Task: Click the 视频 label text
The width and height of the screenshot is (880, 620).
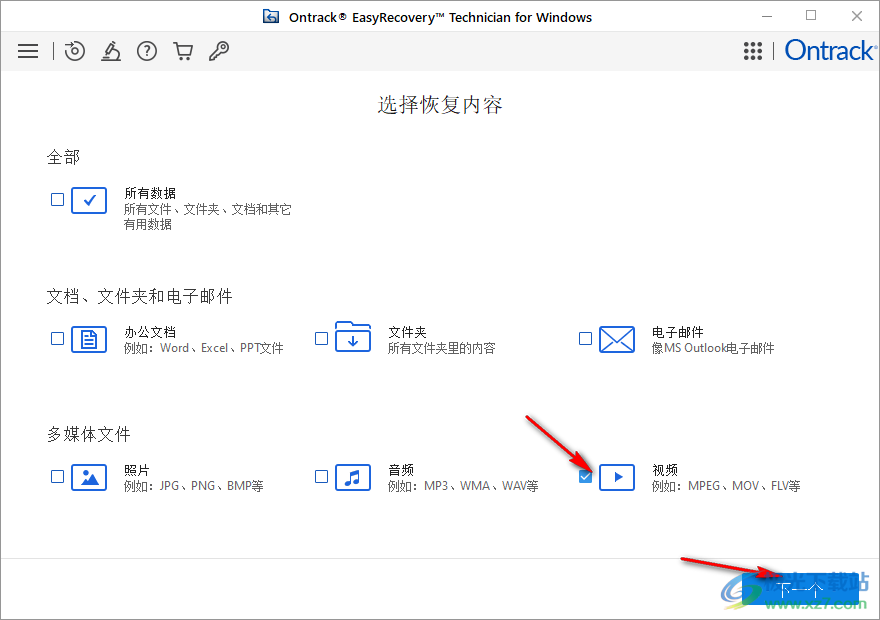Action: tap(665, 470)
